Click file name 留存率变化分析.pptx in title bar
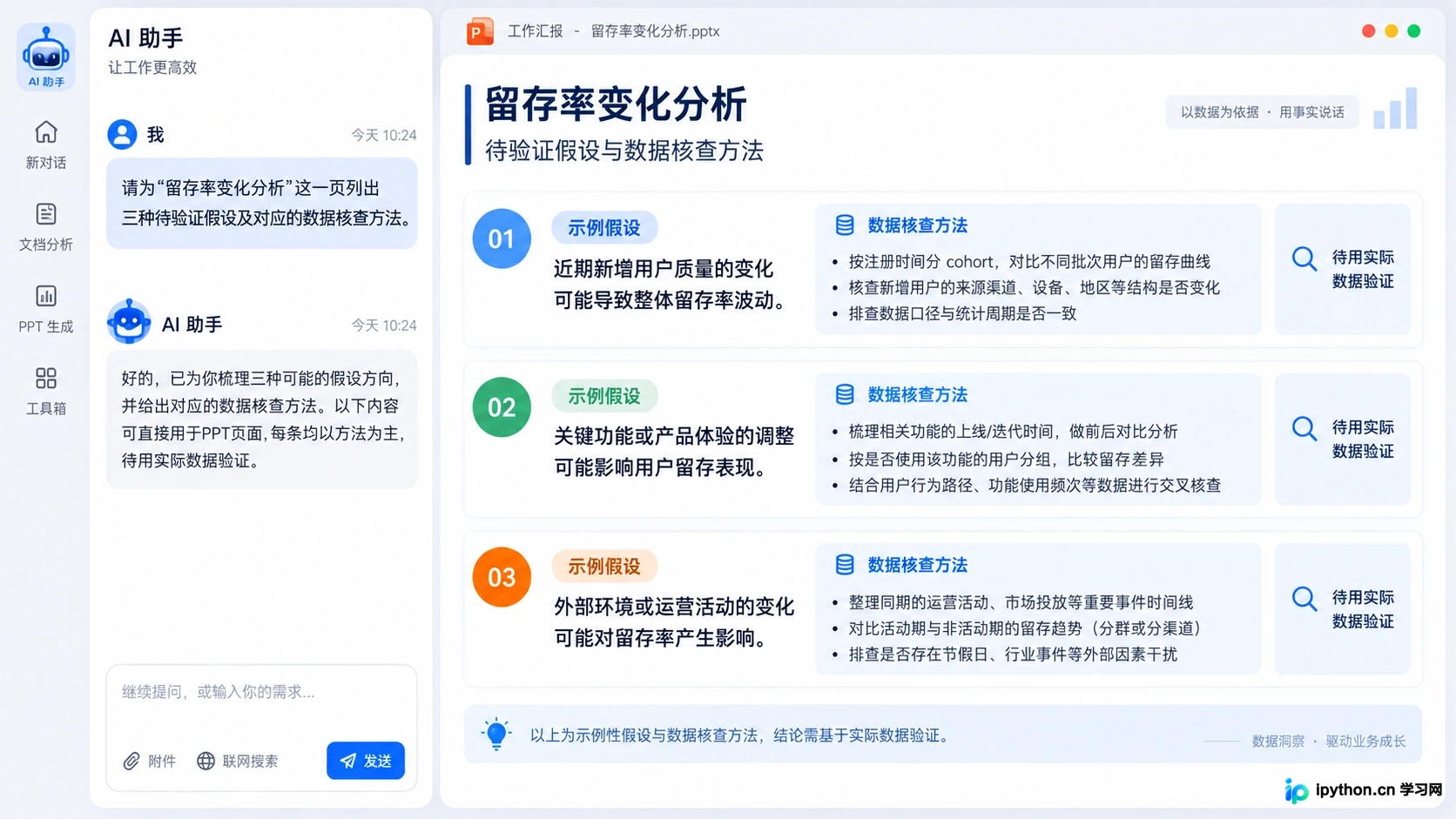Screen dimensions: 1456x819 656,31
